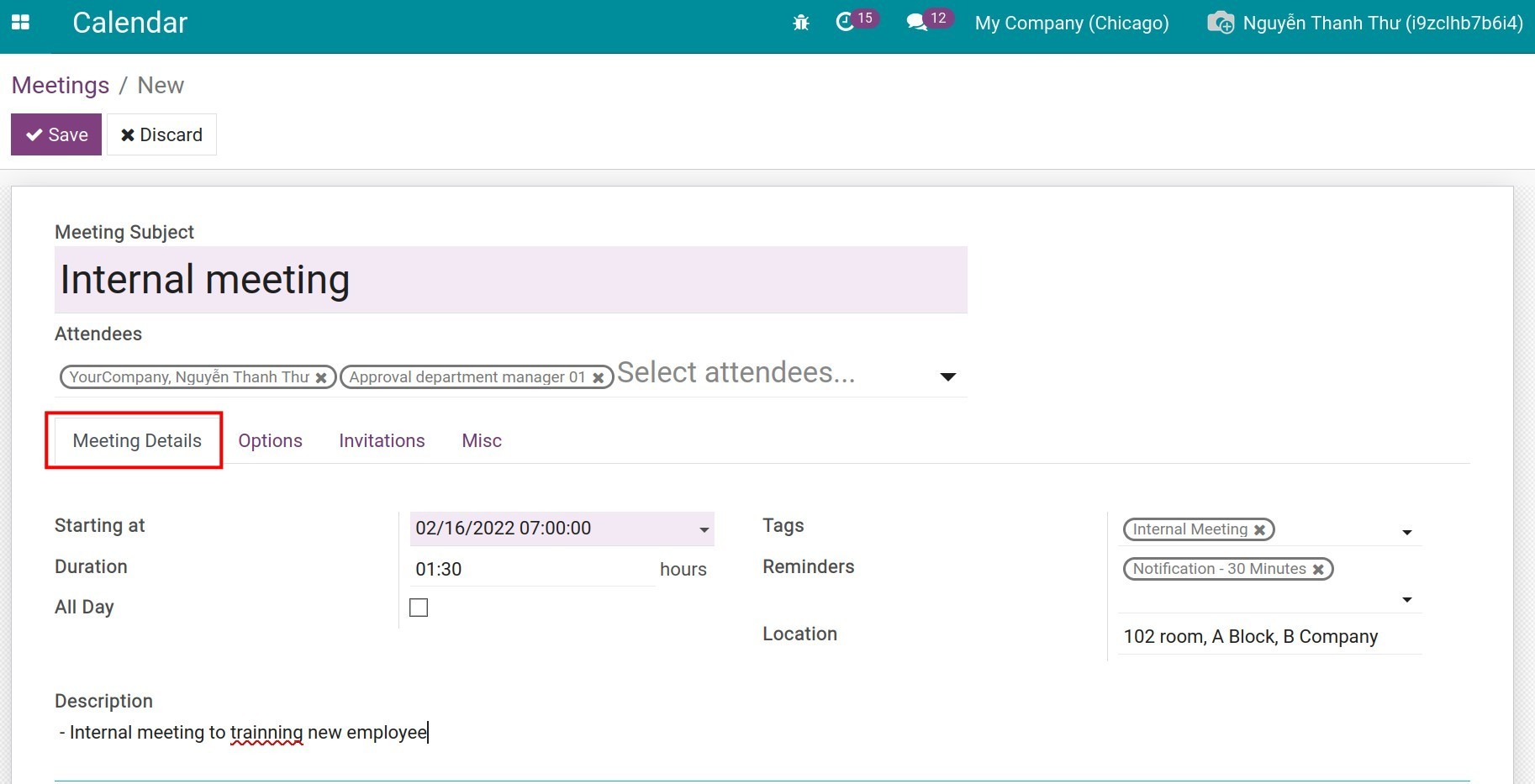Remove attendee YourCompany, Nguyễn Thanh Thư
The height and width of the screenshot is (784, 1535).
tap(322, 377)
